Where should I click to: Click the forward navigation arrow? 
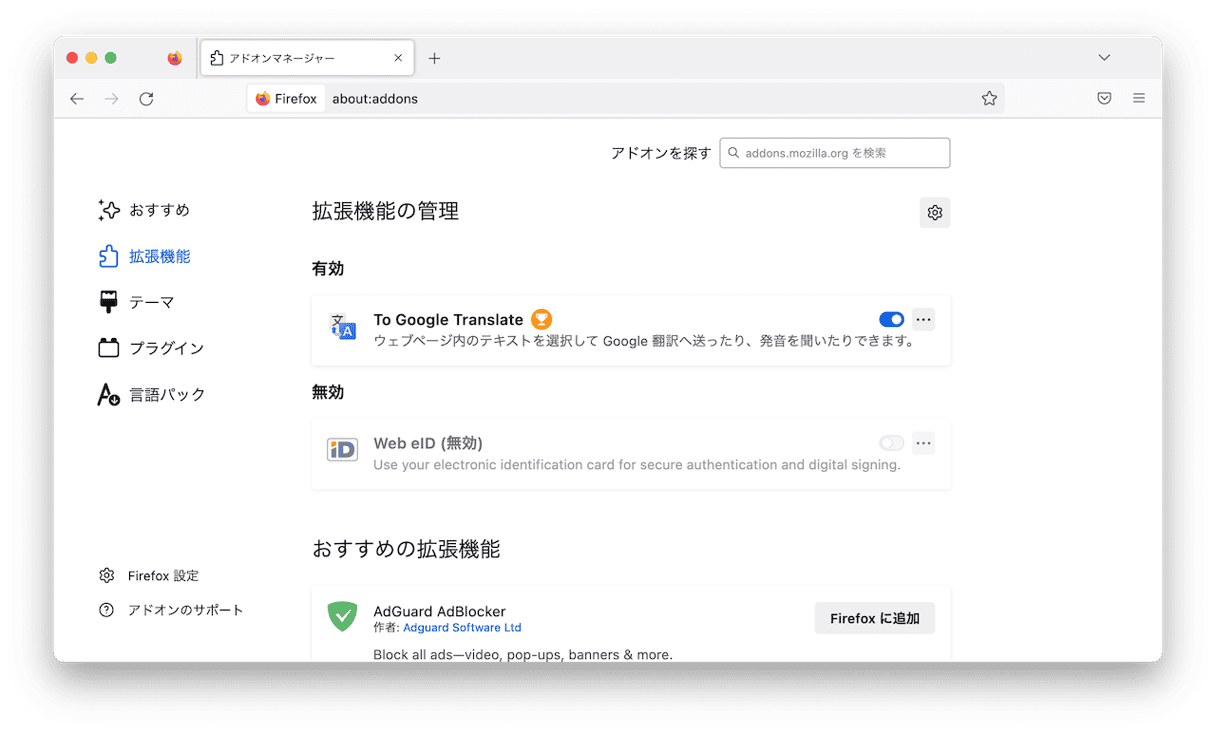111,98
